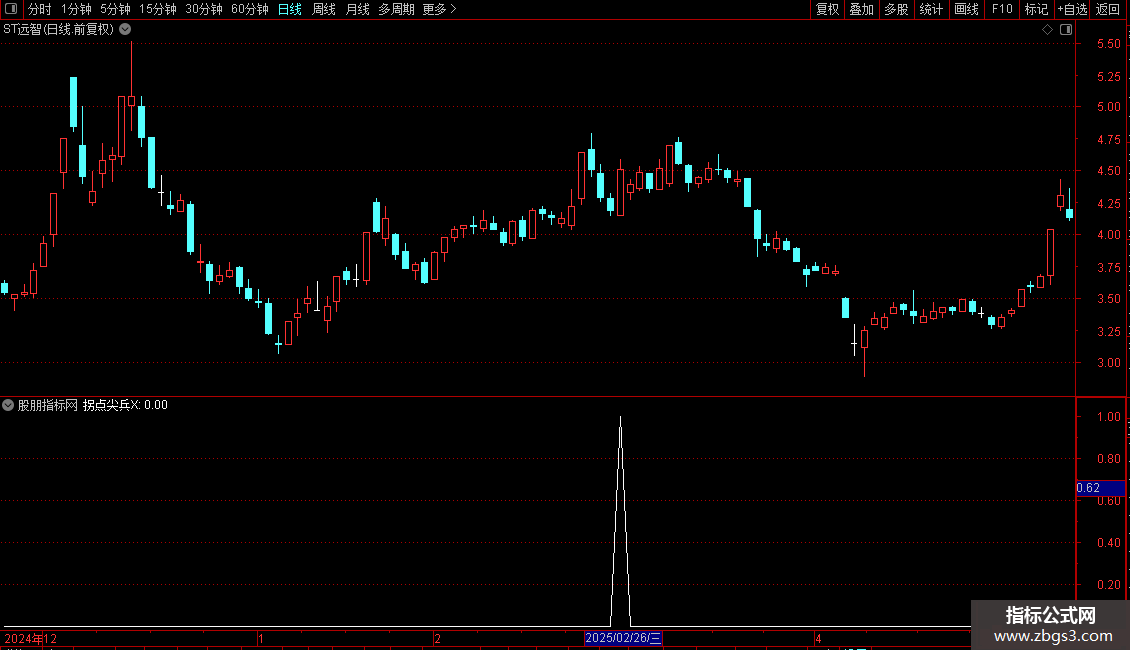
Task: Switch to 周线 weekly chart
Action: click(324, 9)
